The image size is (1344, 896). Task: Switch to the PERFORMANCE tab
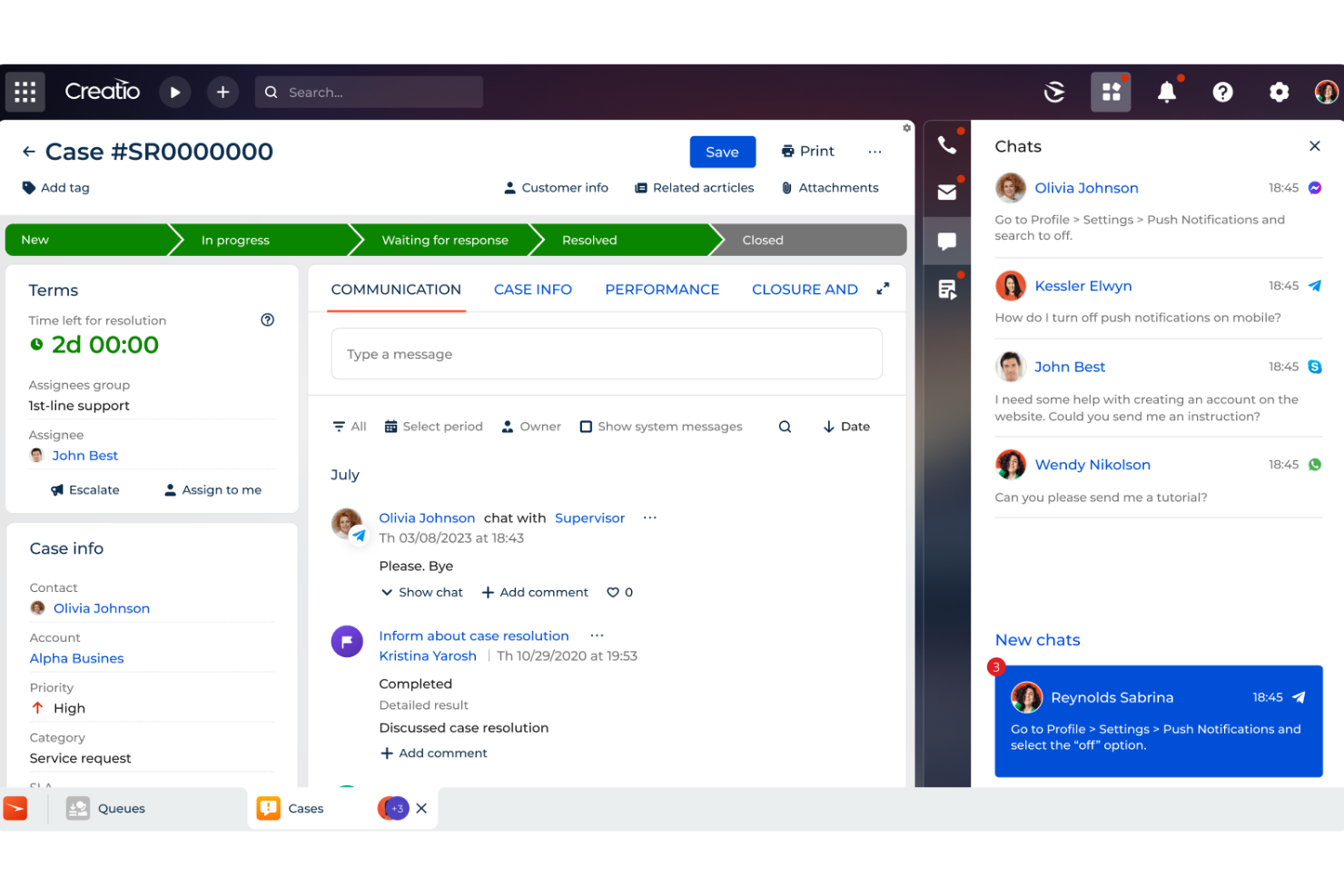[662, 289]
